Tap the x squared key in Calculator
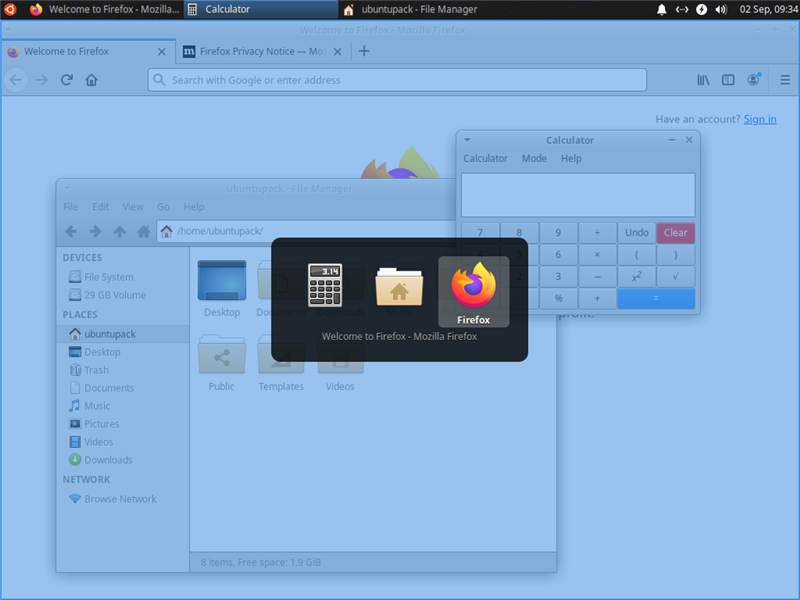The height and width of the screenshot is (600, 800). (x=637, y=277)
